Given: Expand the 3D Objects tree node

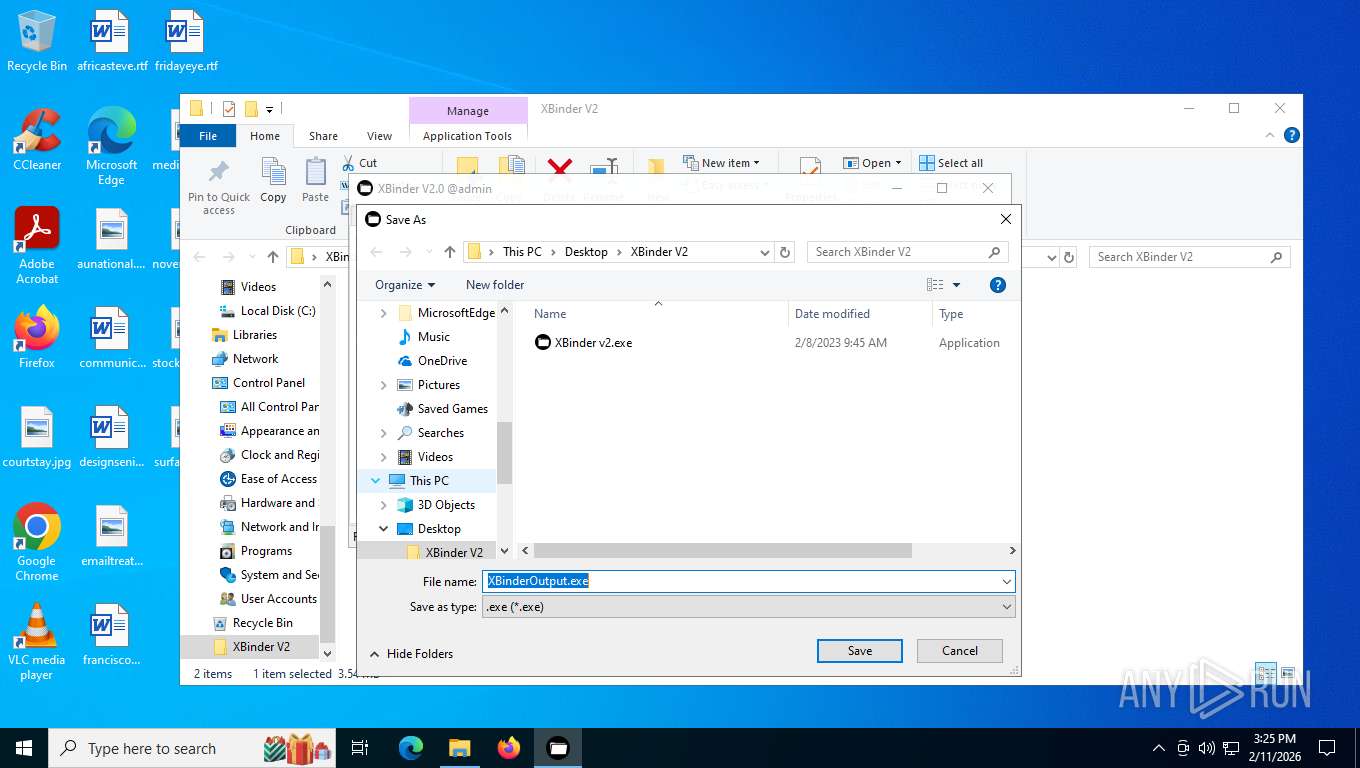Looking at the screenshot, I should coord(384,505).
